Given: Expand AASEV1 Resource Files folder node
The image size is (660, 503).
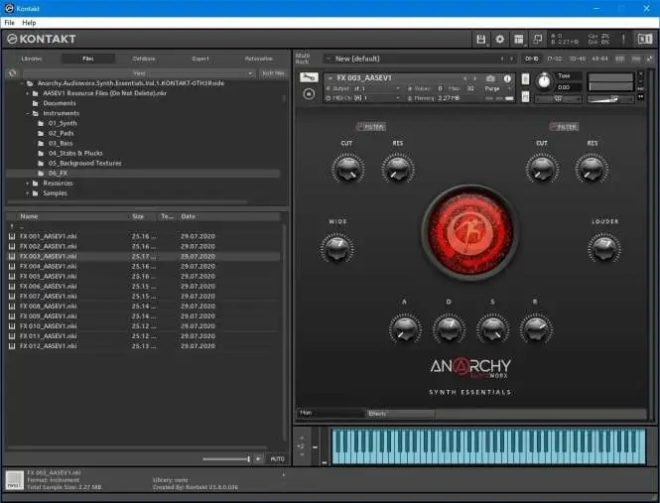Looking at the screenshot, I should 28,93.
